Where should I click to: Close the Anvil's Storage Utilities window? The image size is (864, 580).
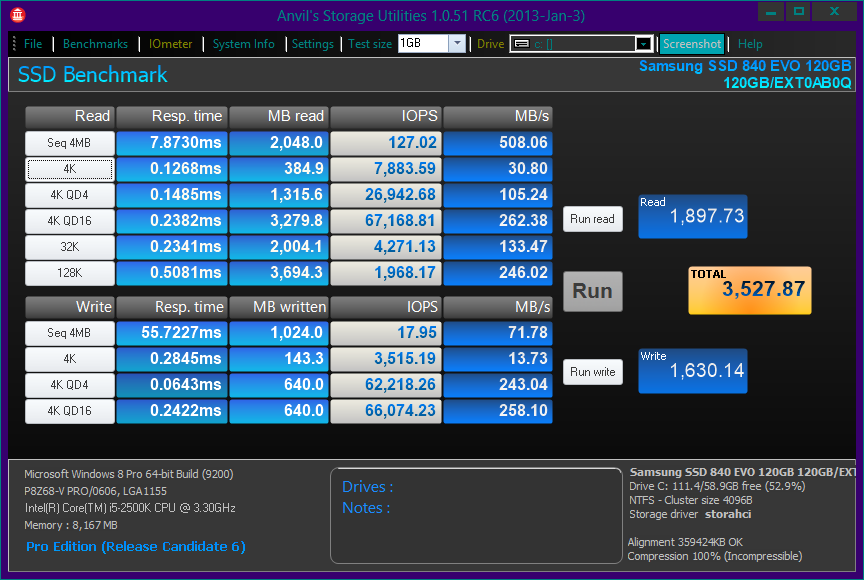tap(835, 12)
